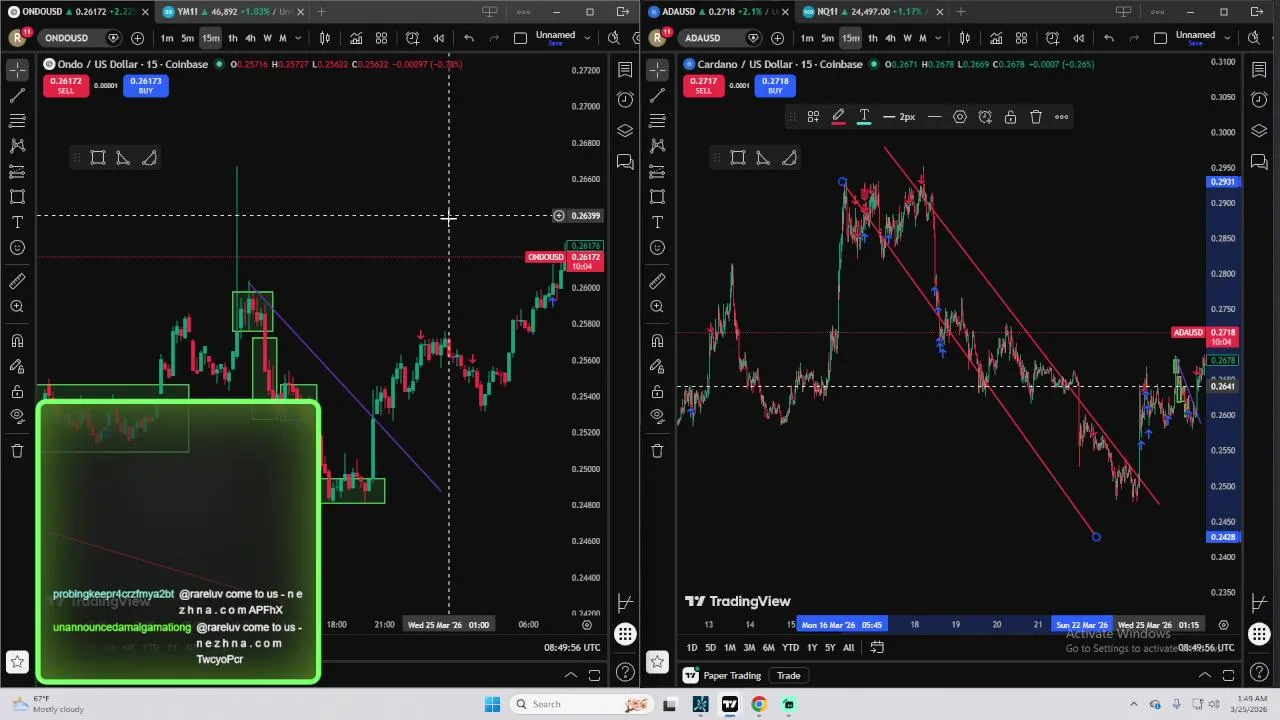Change line color via red pencil swatch
The height and width of the screenshot is (720, 1280).
(838, 117)
